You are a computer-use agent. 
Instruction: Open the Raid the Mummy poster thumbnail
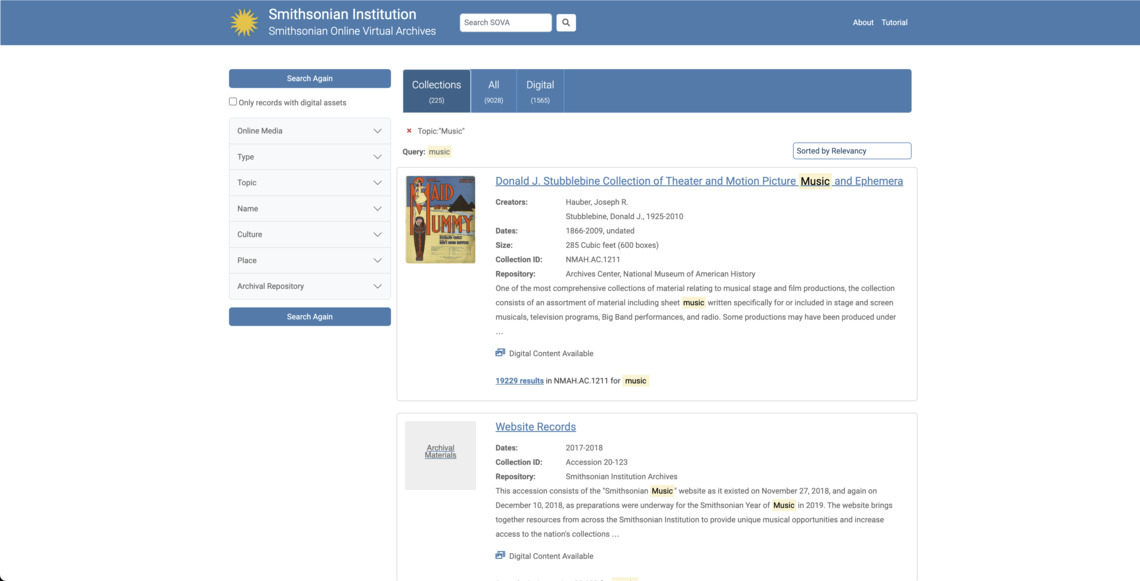[440, 218]
